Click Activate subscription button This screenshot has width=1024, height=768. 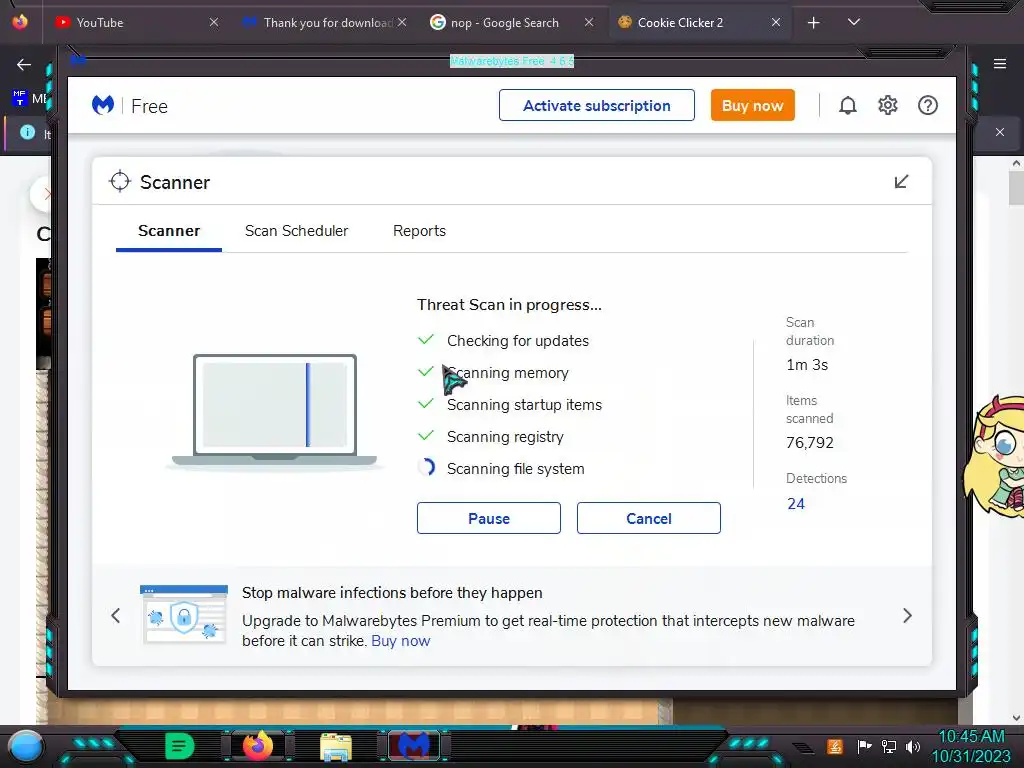point(597,105)
